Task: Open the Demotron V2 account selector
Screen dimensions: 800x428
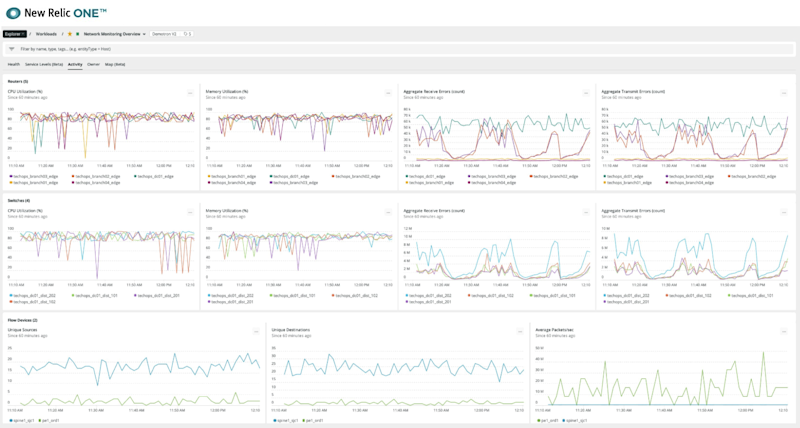Action: tap(164, 34)
